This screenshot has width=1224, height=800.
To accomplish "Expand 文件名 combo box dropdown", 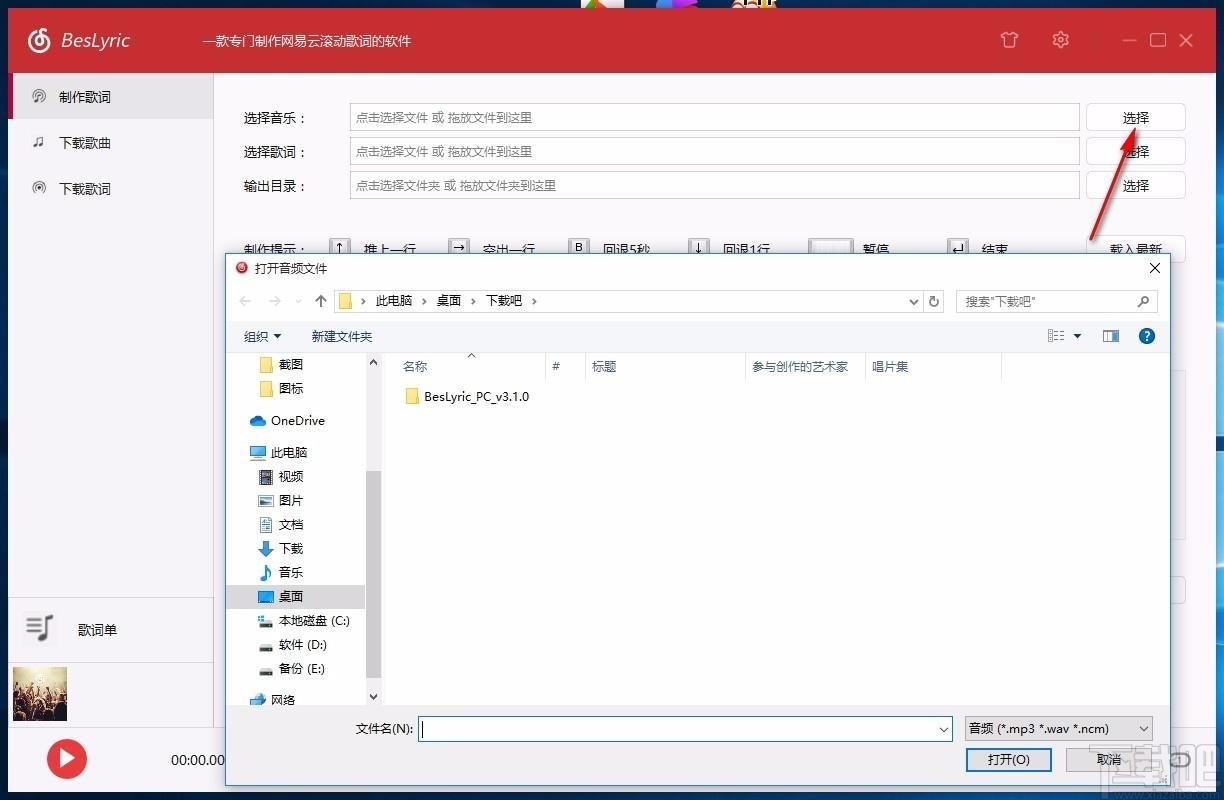I will 943,730.
